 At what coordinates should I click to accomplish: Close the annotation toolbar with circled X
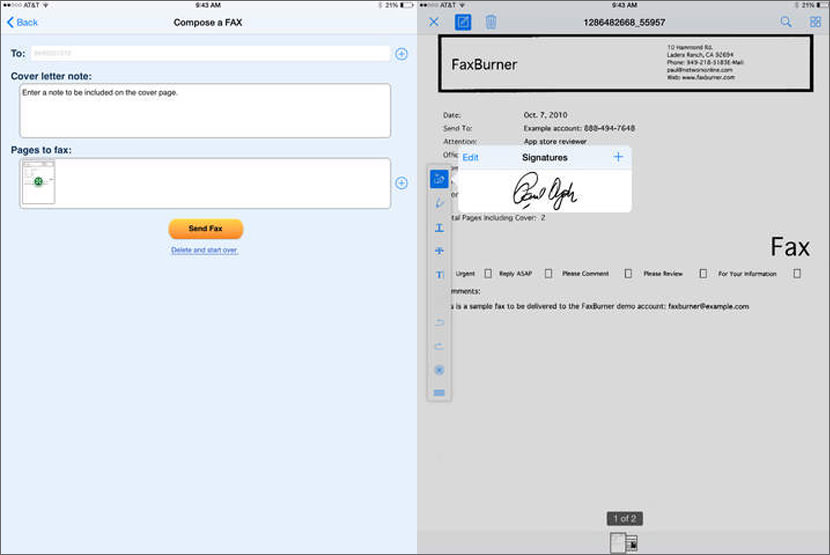pos(439,370)
